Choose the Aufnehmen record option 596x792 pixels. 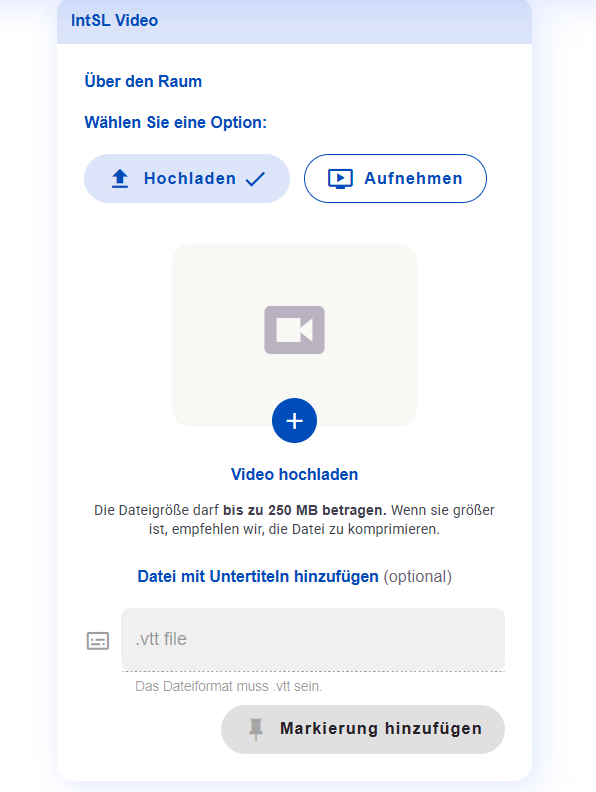[x=395, y=178]
